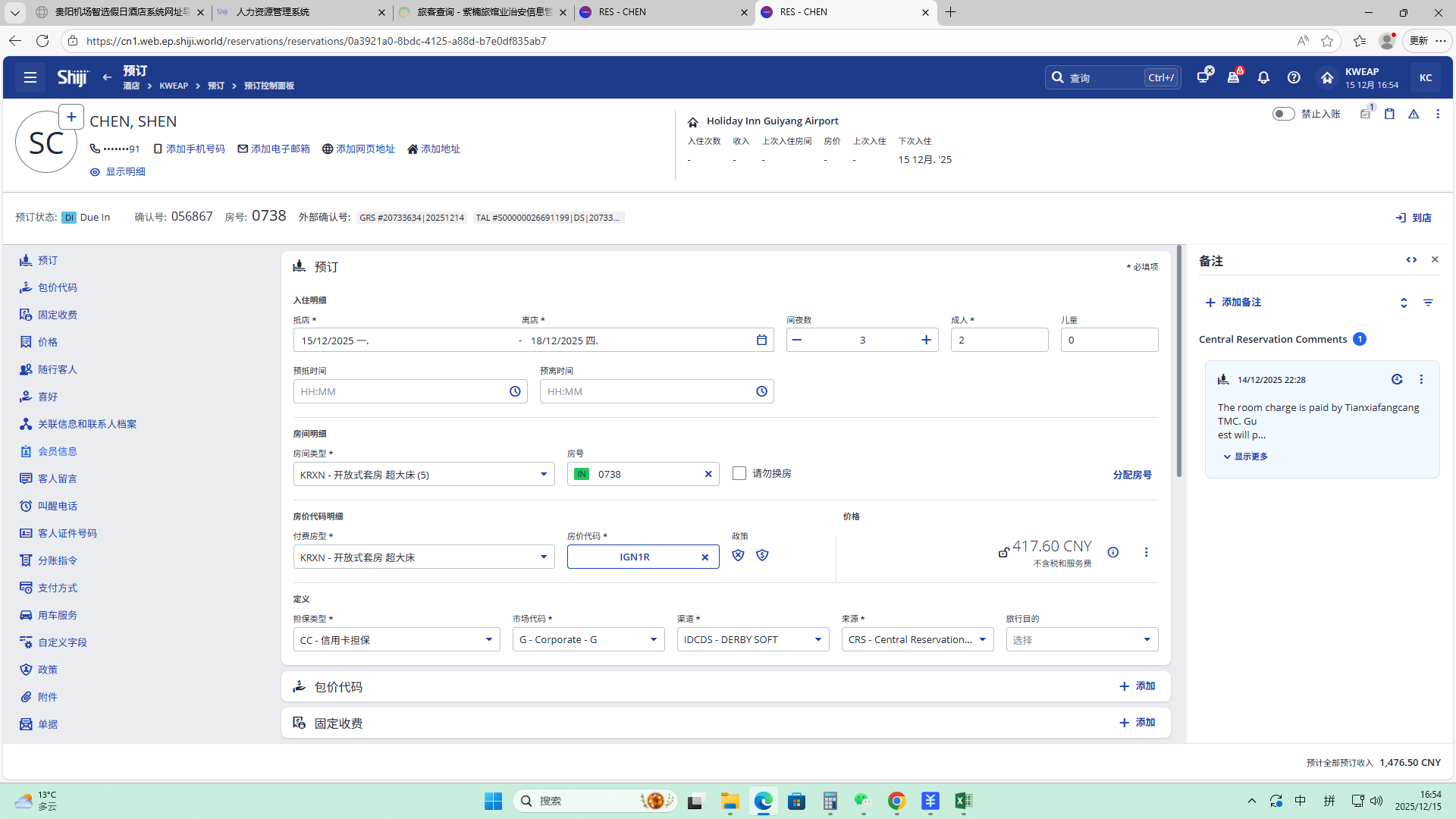This screenshot has height=819, width=1456.
Task: Open the help question mark icon
Action: point(1294,77)
